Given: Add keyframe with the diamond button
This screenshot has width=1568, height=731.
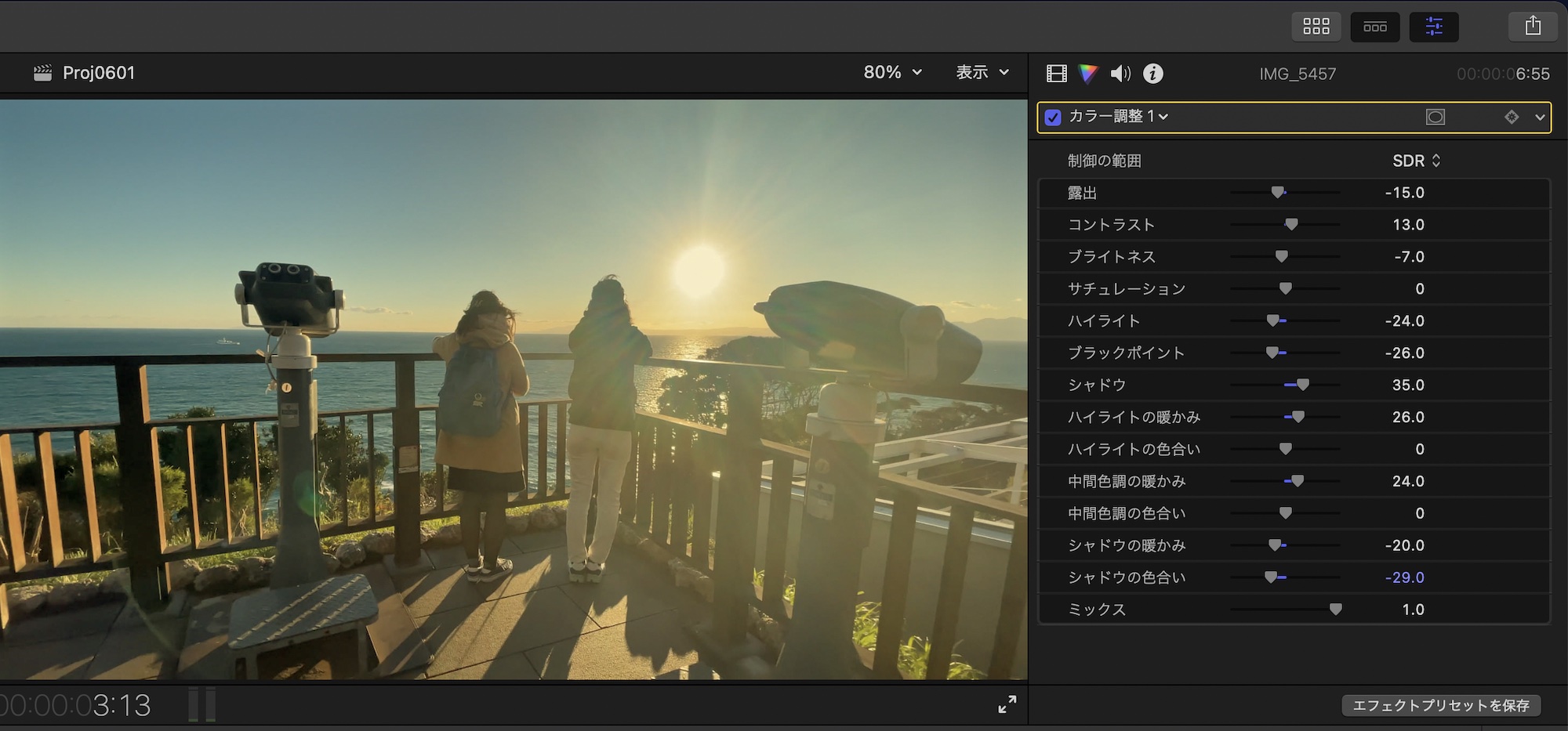Looking at the screenshot, I should click(1512, 117).
